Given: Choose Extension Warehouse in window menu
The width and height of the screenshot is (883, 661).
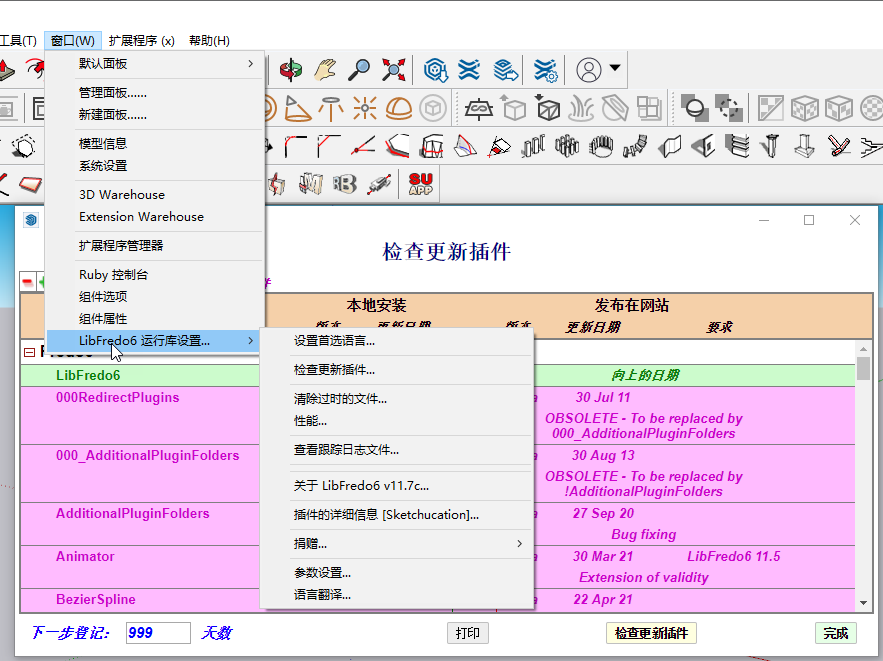Looking at the screenshot, I should pyautogui.click(x=155, y=217).
